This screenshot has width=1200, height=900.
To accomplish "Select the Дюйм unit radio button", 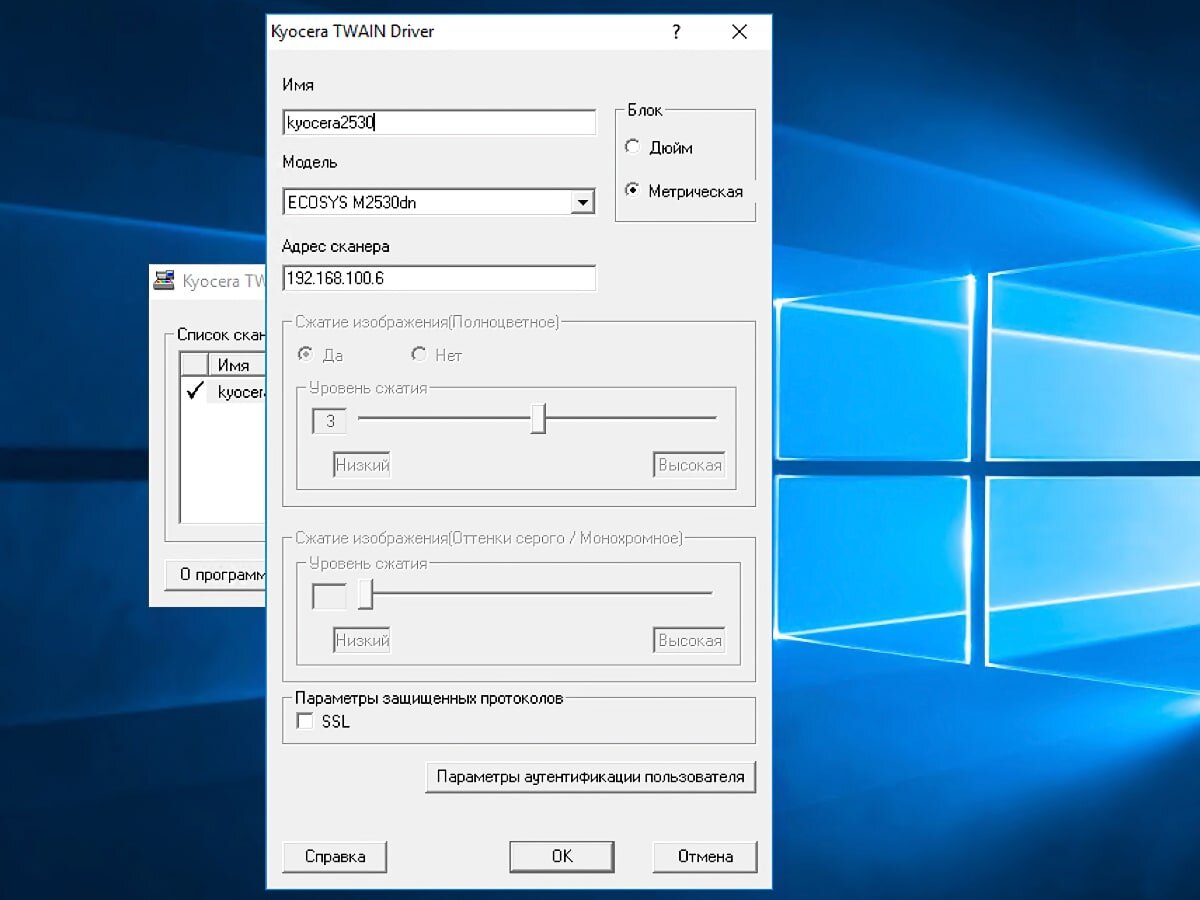I will [x=632, y=147].
